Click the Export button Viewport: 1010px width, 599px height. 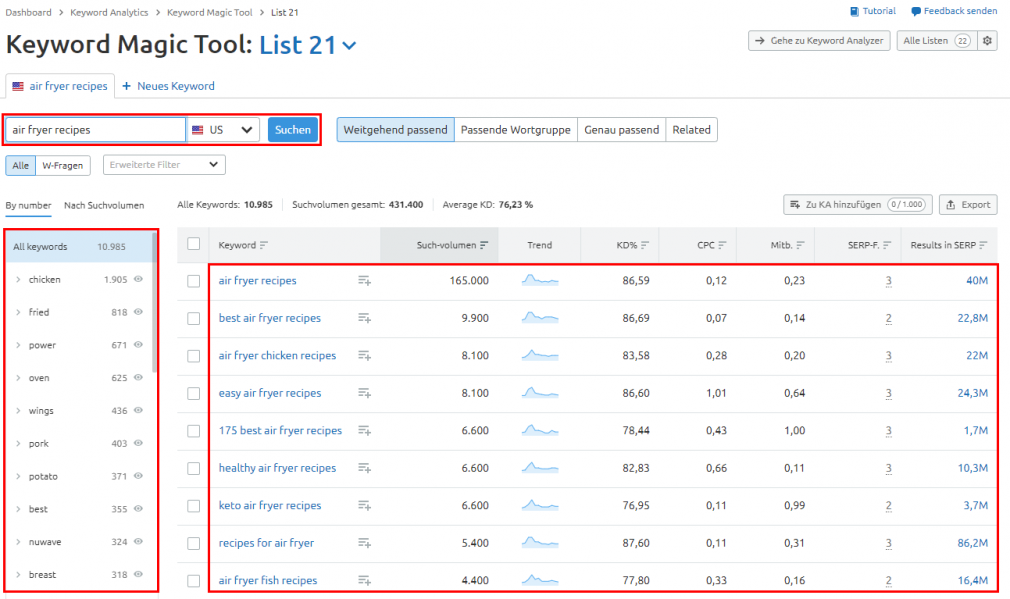point(968,205)
